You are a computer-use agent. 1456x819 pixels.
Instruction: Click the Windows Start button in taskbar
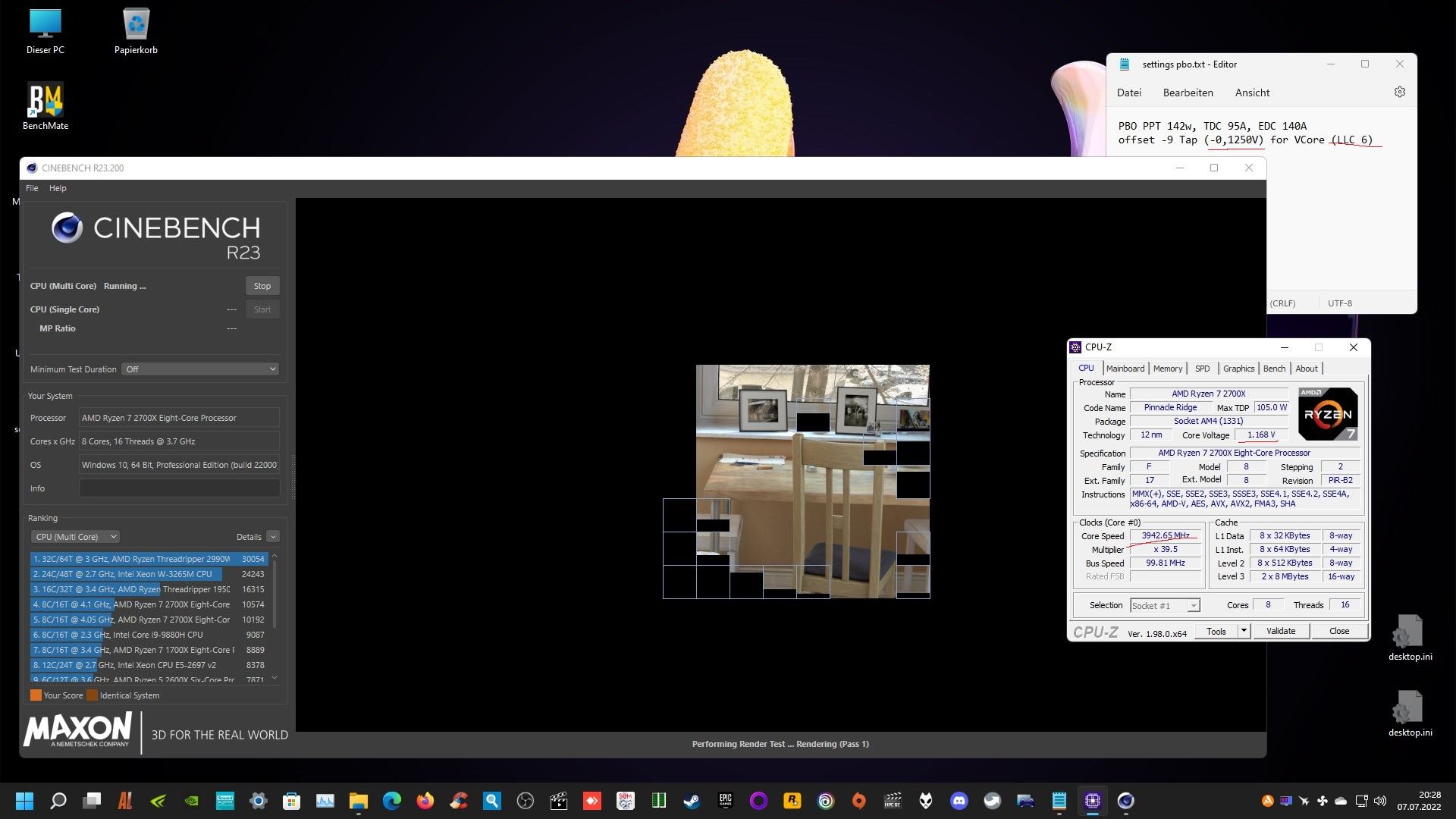[25, 801]
